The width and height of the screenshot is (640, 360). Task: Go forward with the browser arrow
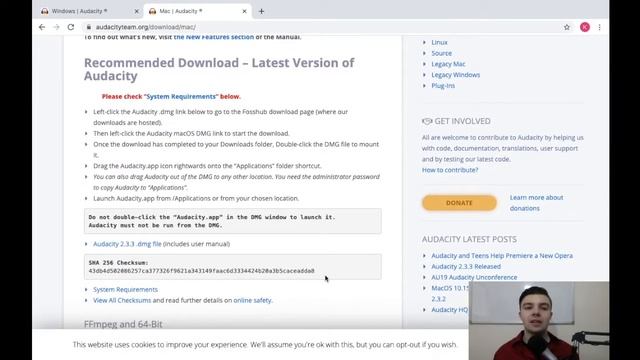pyautogui.click(x=56, y=27)
